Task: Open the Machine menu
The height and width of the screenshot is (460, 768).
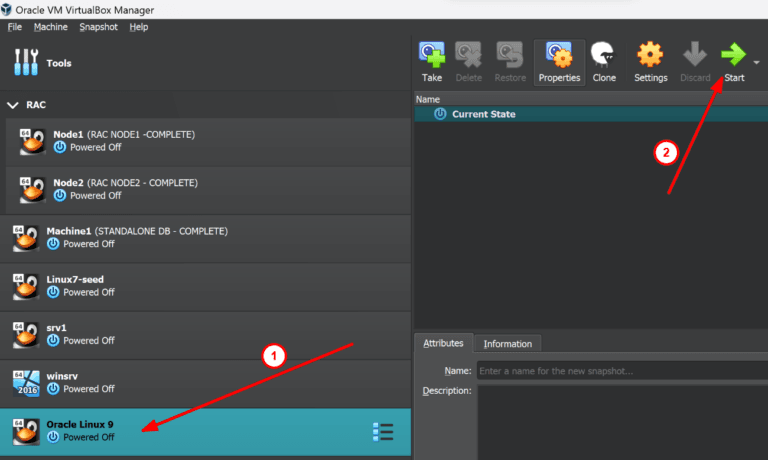Action: (50, 26)
